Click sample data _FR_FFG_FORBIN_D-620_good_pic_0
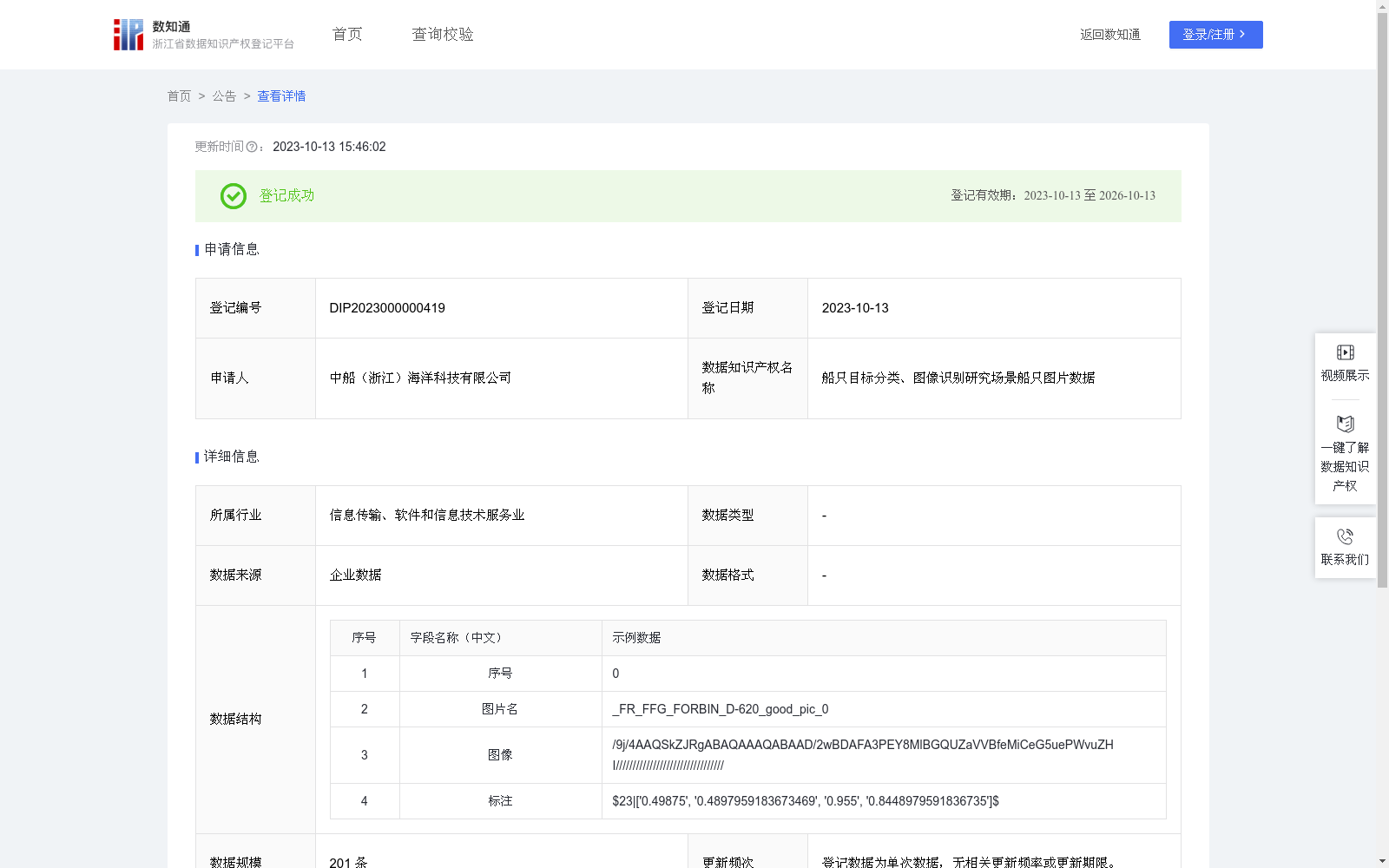1389x868 pixels. click(721, 709)
